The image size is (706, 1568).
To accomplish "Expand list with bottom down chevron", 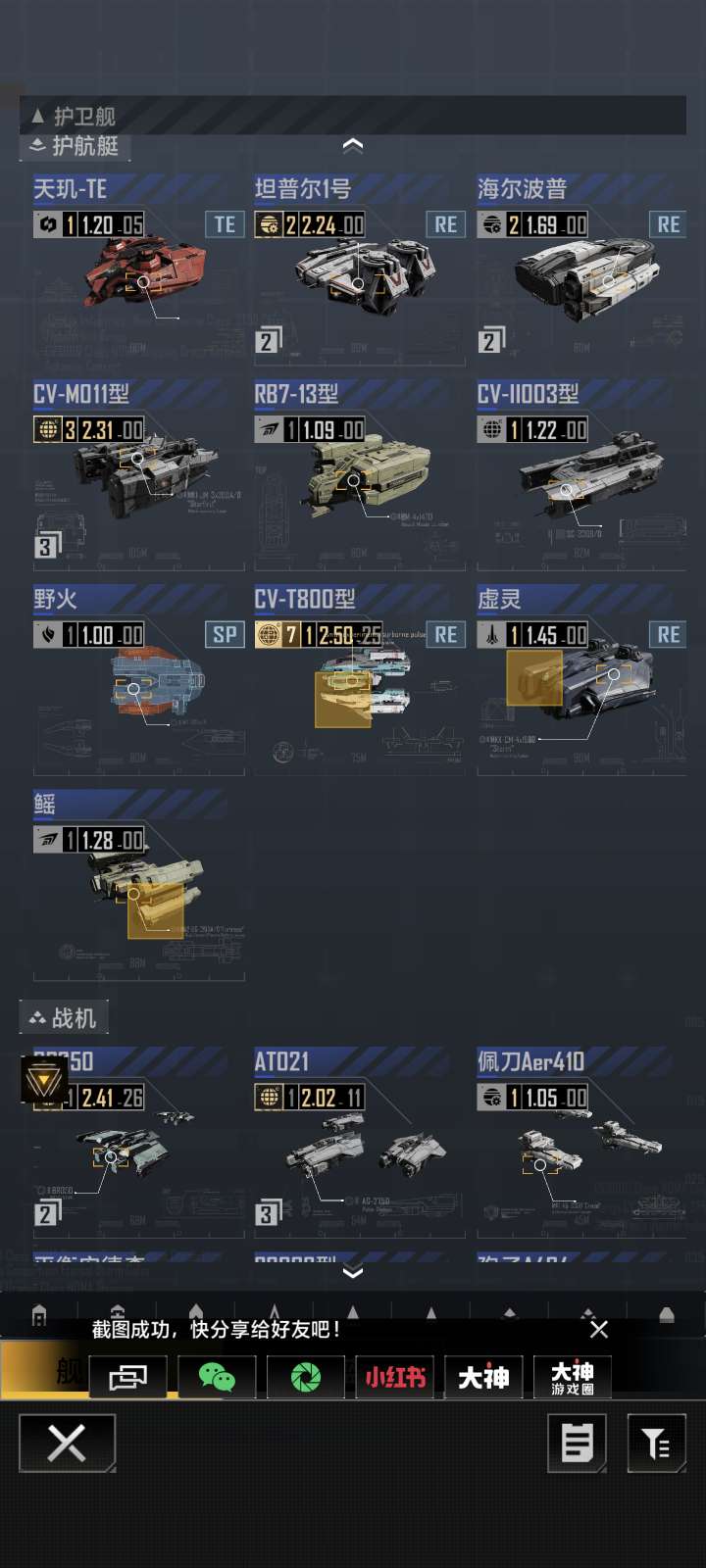I will click(x=353, y=1271).
